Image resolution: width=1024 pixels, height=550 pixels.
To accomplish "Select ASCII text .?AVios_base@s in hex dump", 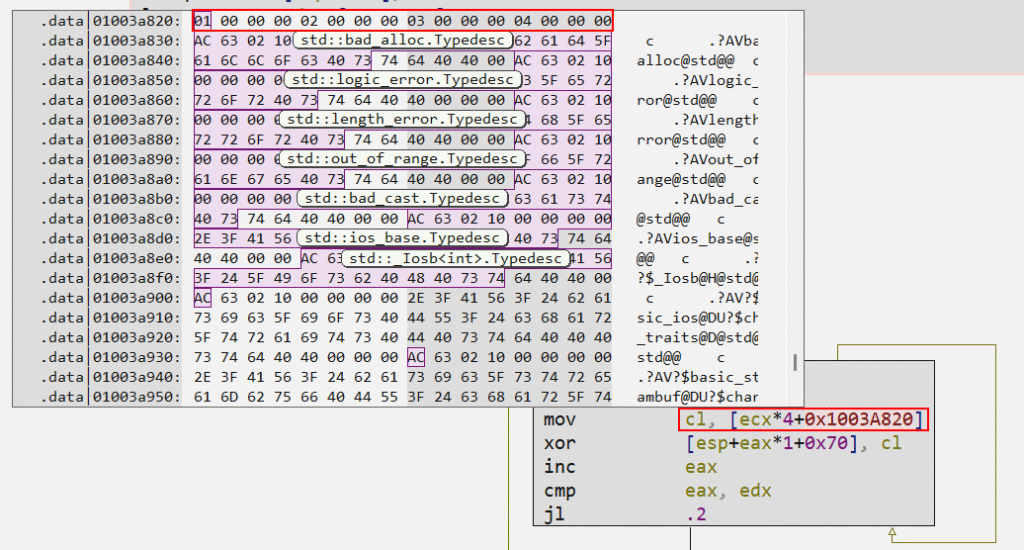I will 697,238.
